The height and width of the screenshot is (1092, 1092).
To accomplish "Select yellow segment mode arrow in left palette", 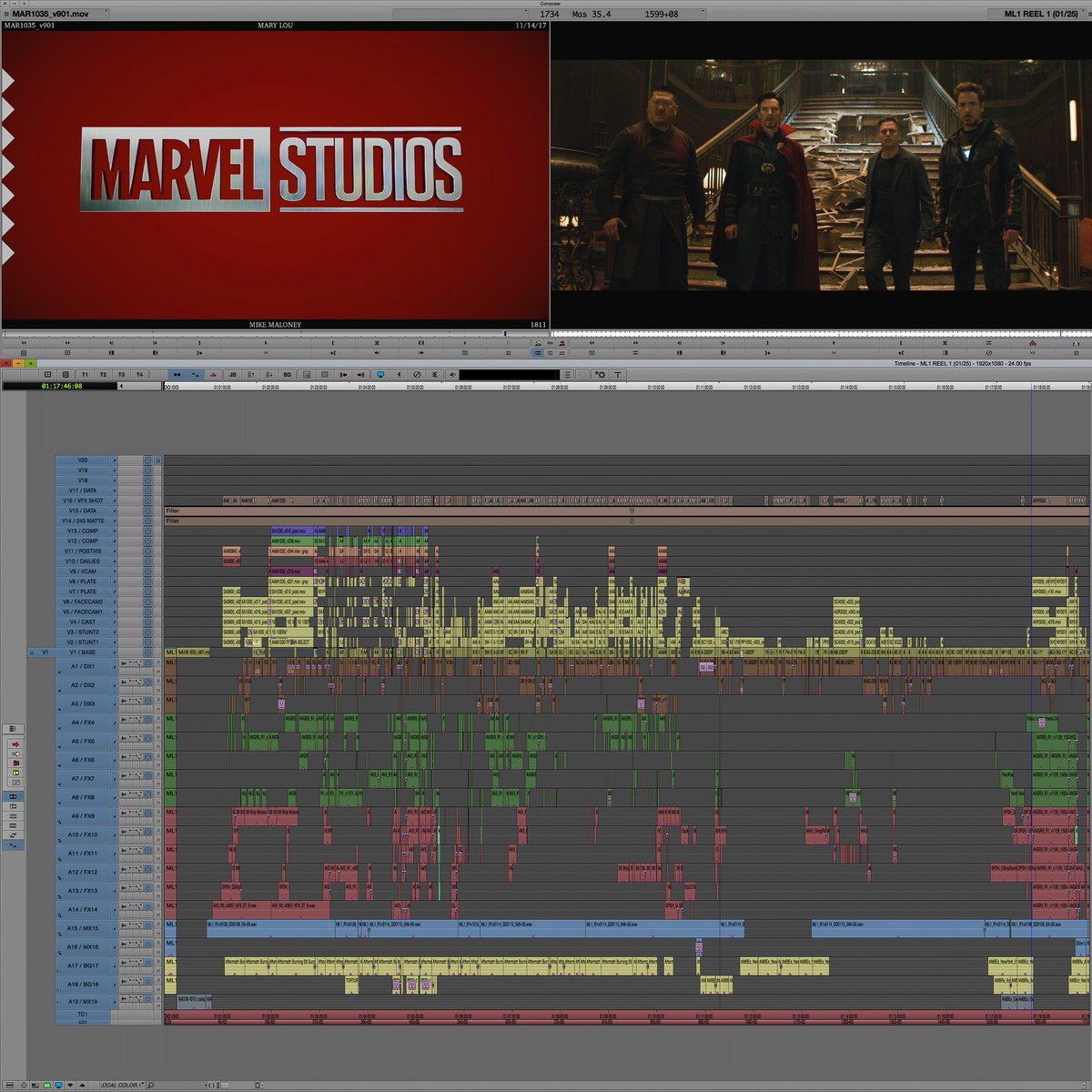I will coord(15,754).
